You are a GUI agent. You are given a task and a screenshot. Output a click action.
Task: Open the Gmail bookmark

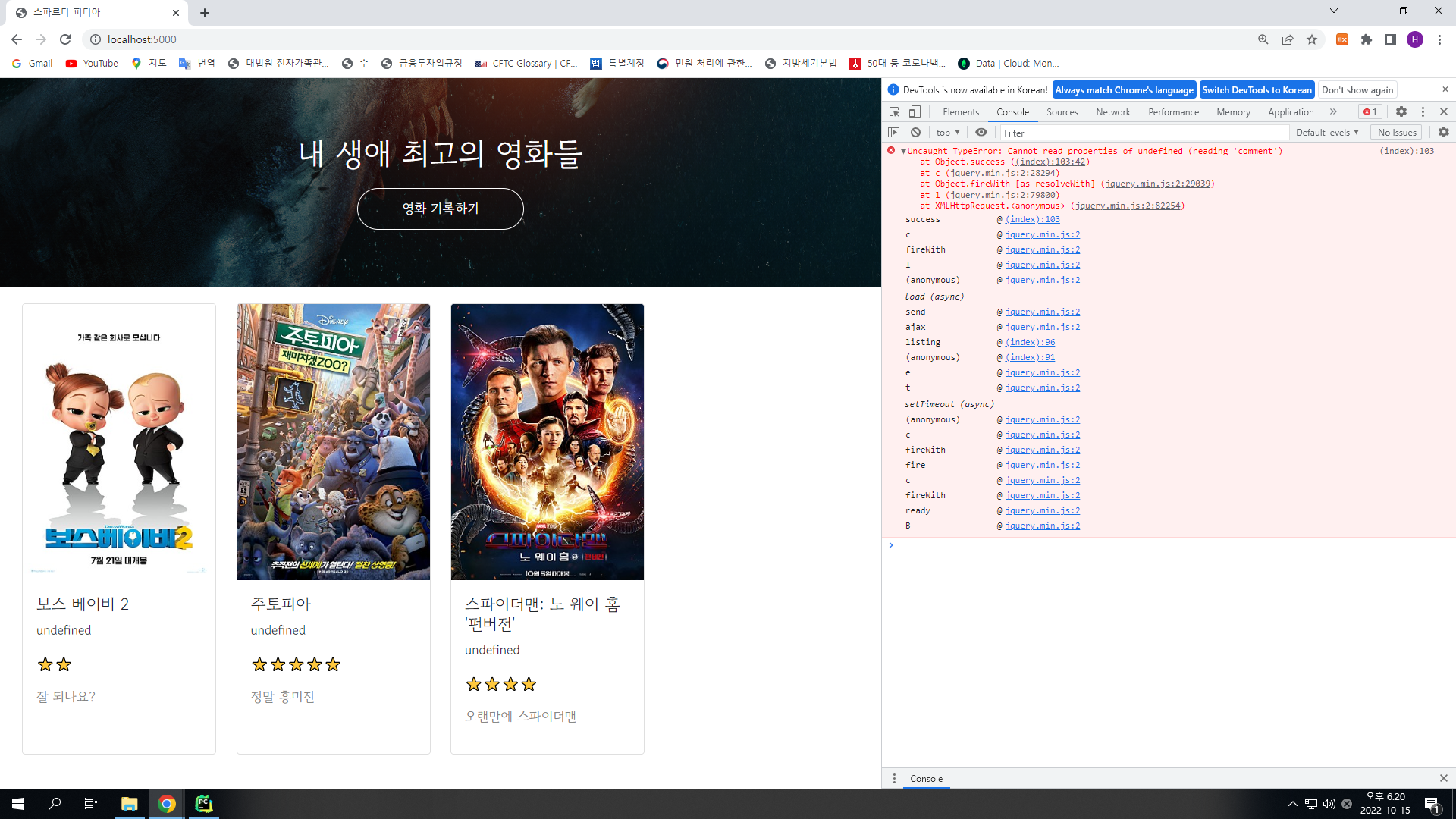pos(33,63)
